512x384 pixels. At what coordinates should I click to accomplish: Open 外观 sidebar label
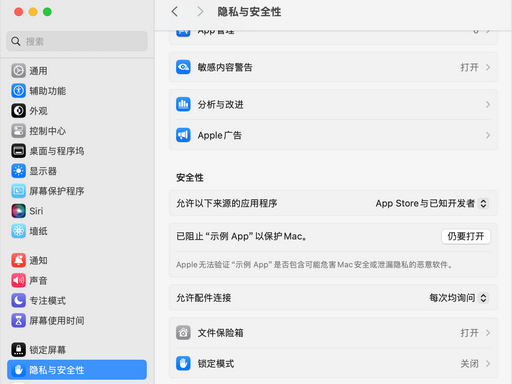38,111
